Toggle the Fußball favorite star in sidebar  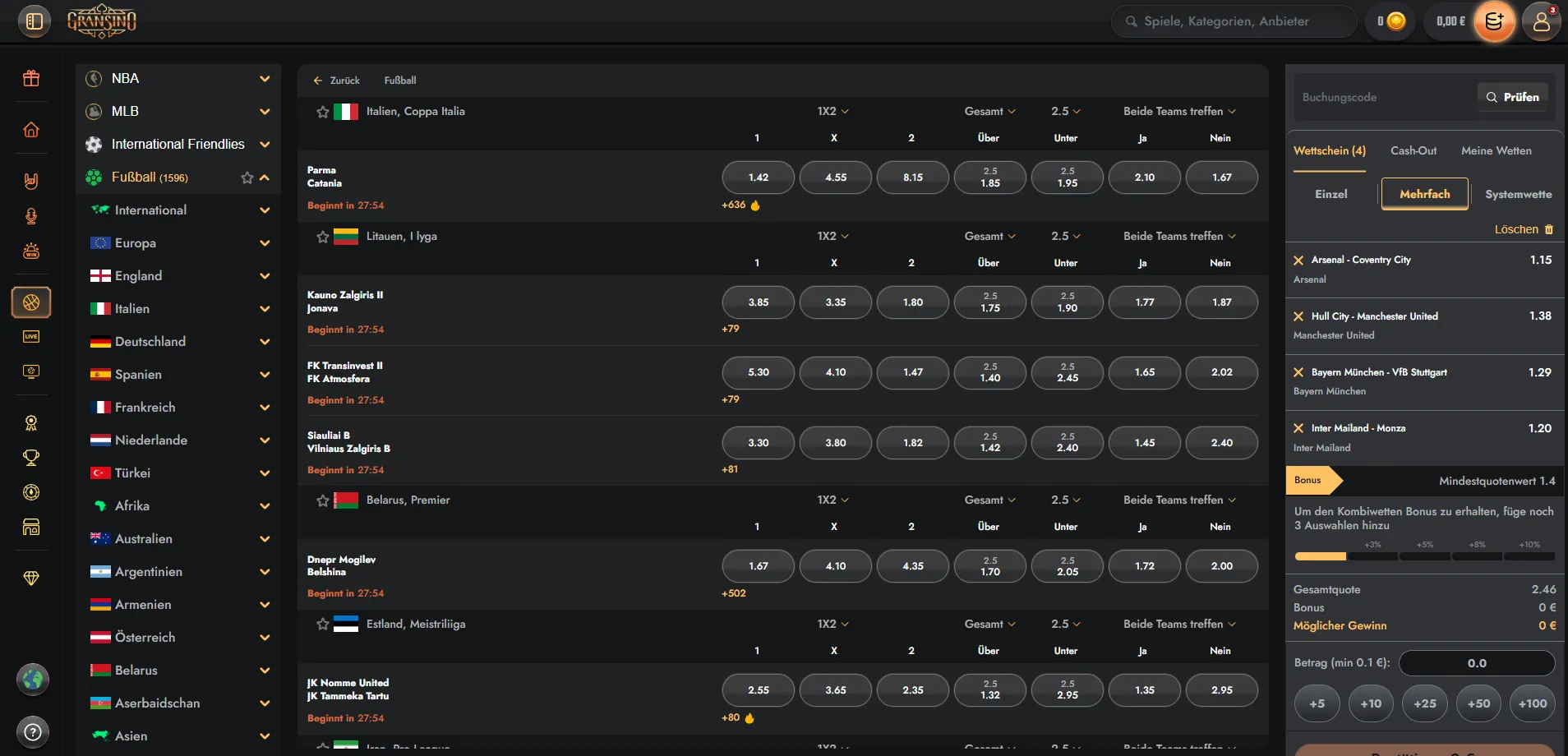(x=247, y=177)
